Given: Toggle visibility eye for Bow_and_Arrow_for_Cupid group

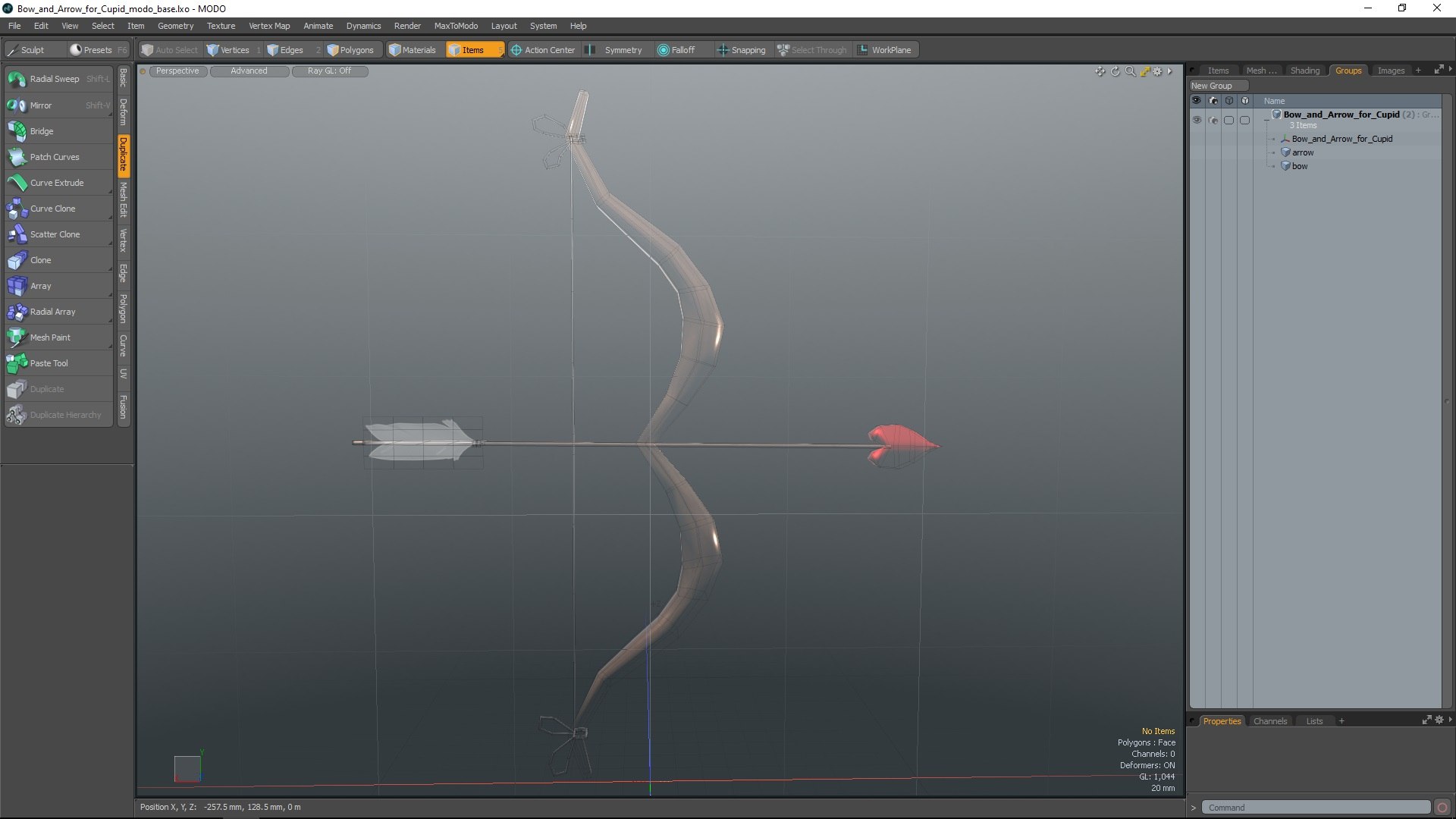Looking at the screenshot, I should coord(1197,120).
